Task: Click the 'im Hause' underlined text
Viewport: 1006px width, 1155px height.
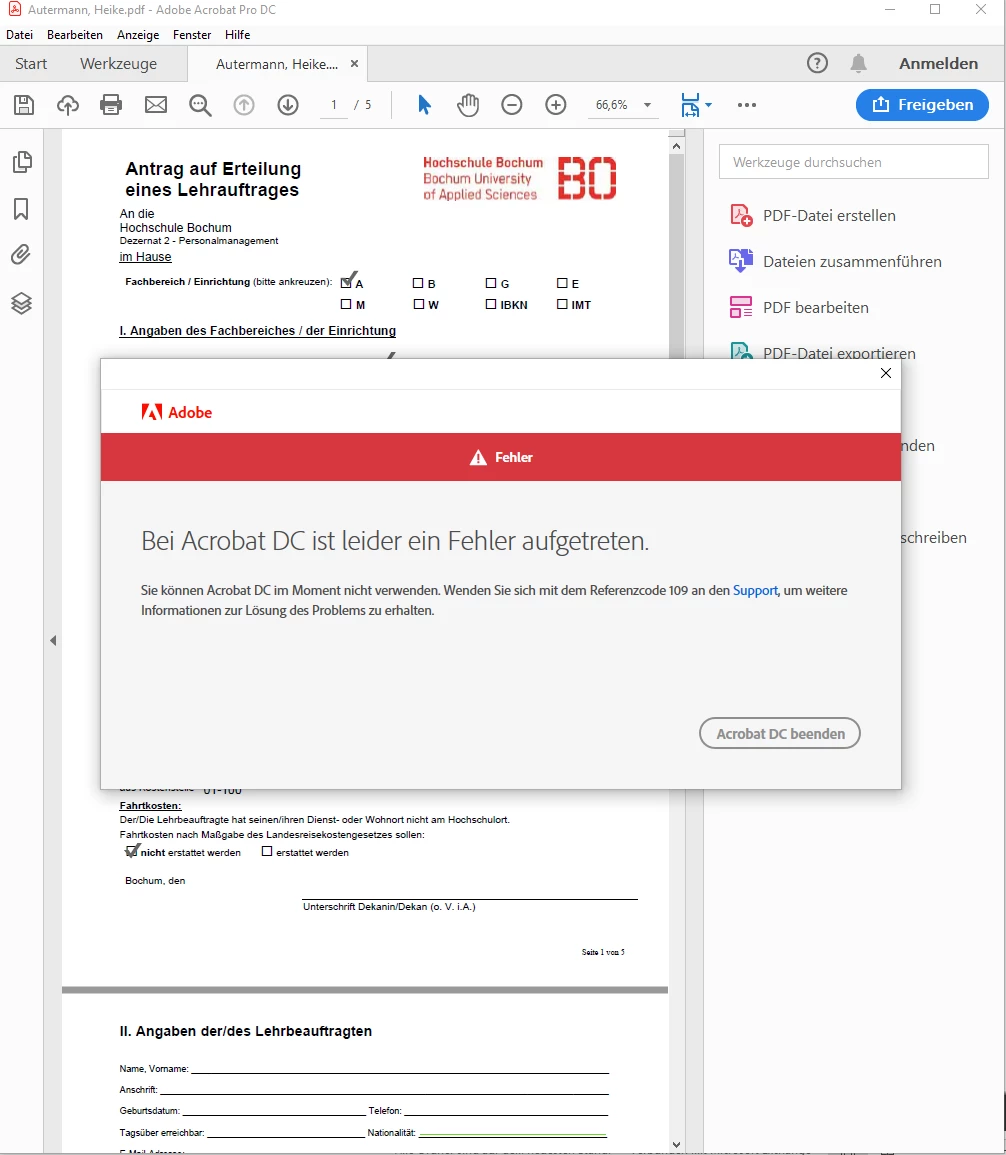Action: tap(145, 257)
